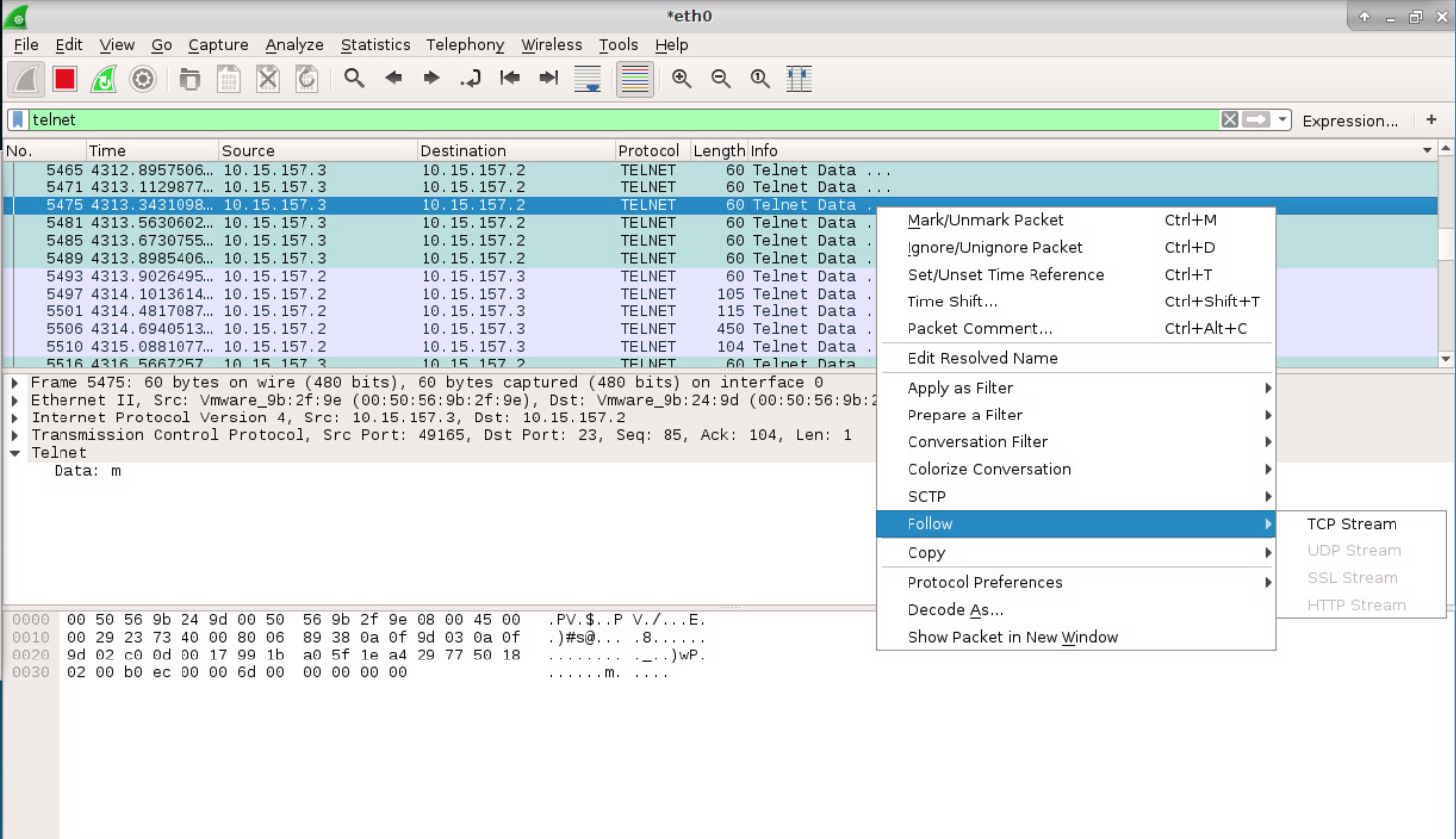This screenshot has width=1456, height=839.
Task: Apply the display filter arrow button
Action: [1257, 120]
